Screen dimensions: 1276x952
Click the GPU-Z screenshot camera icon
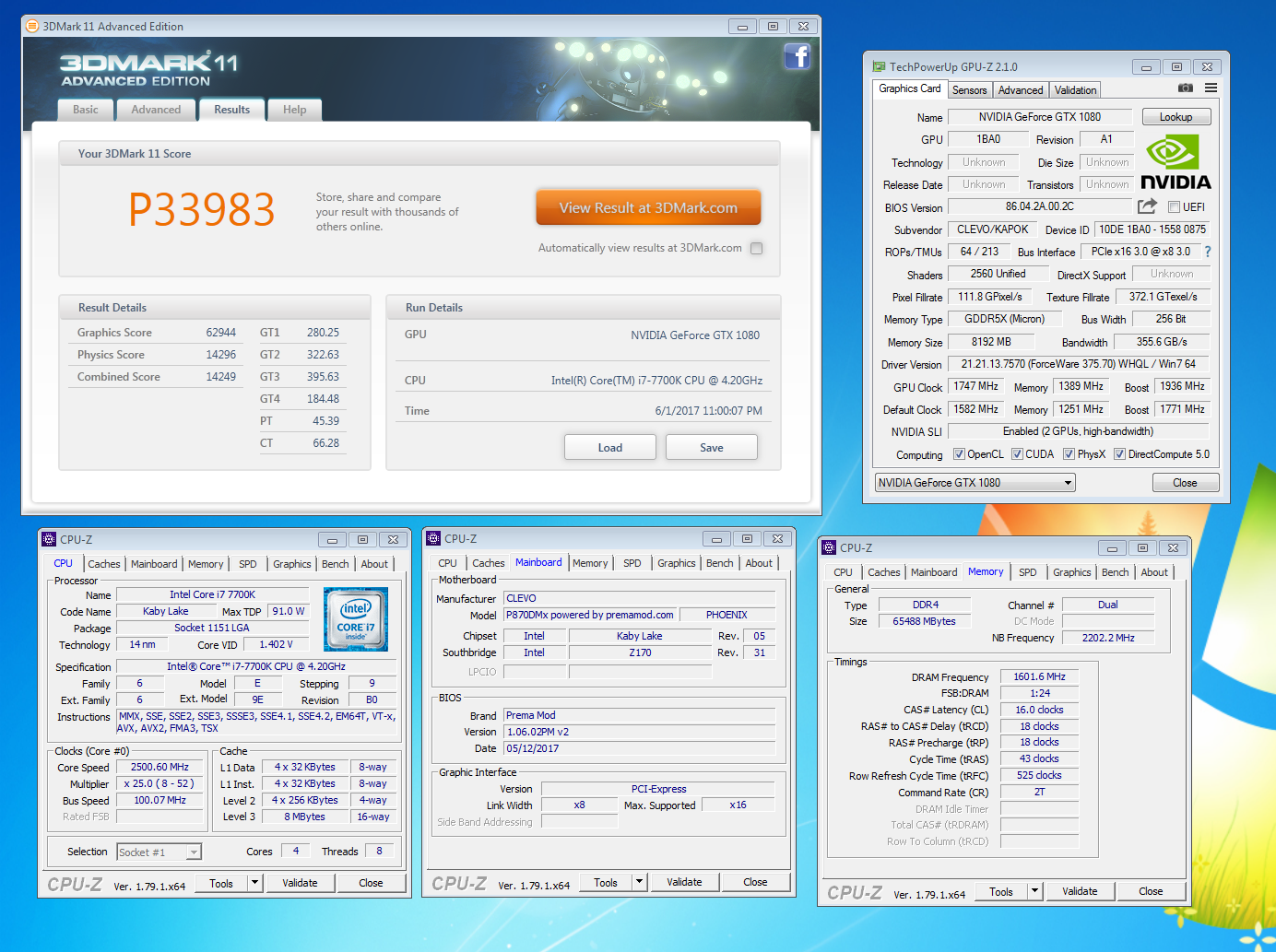point(1186,88)
